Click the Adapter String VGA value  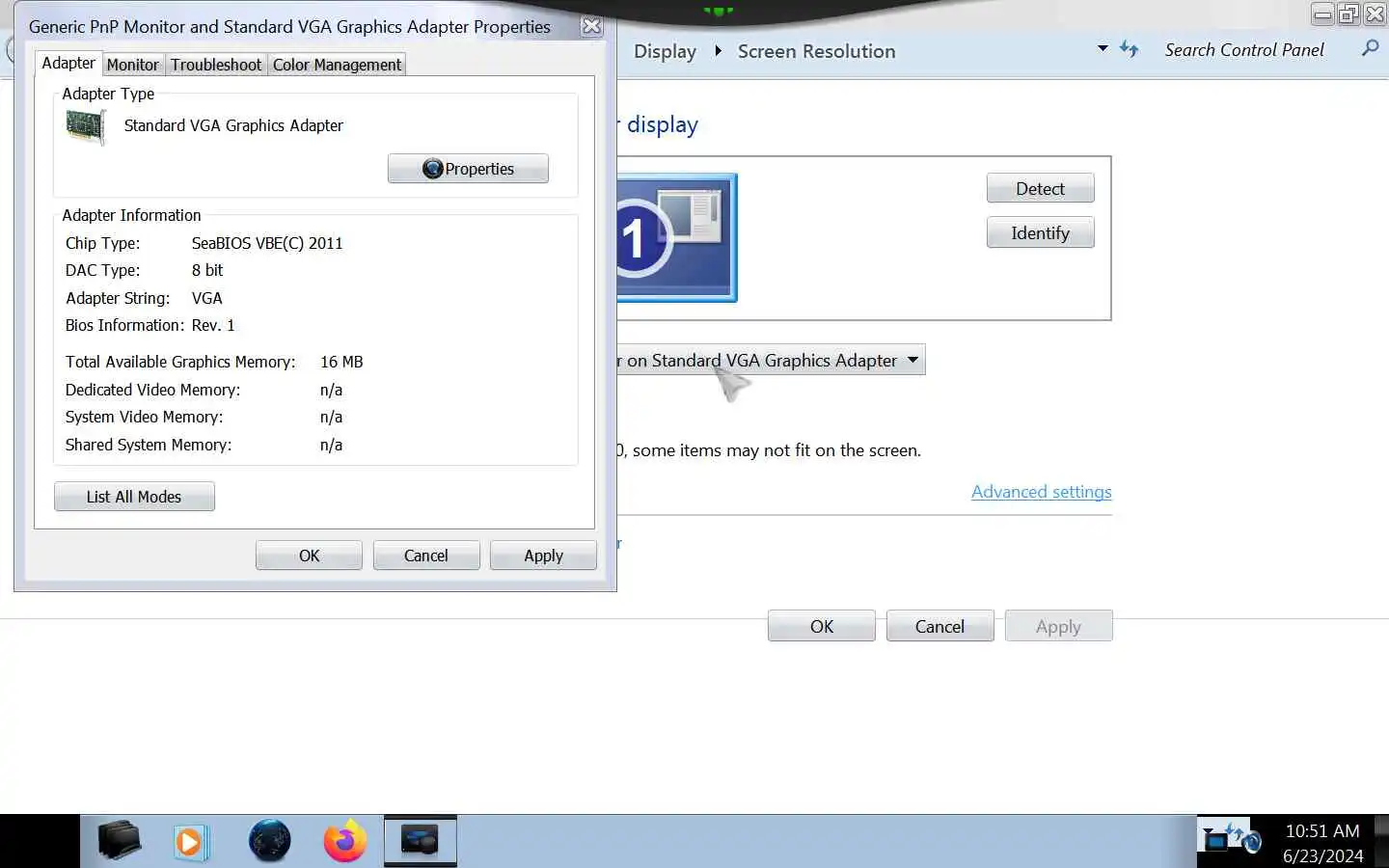pyautogui.click(x=207, y=298)
